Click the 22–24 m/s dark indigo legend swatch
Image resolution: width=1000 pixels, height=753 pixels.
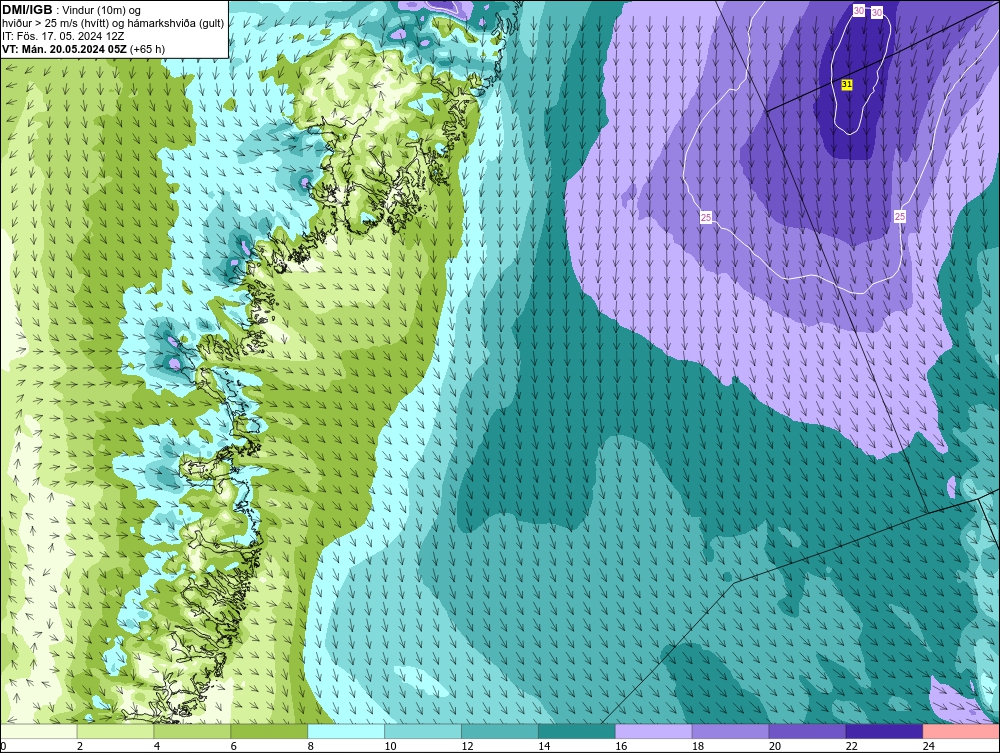click(x=885, y=731)
